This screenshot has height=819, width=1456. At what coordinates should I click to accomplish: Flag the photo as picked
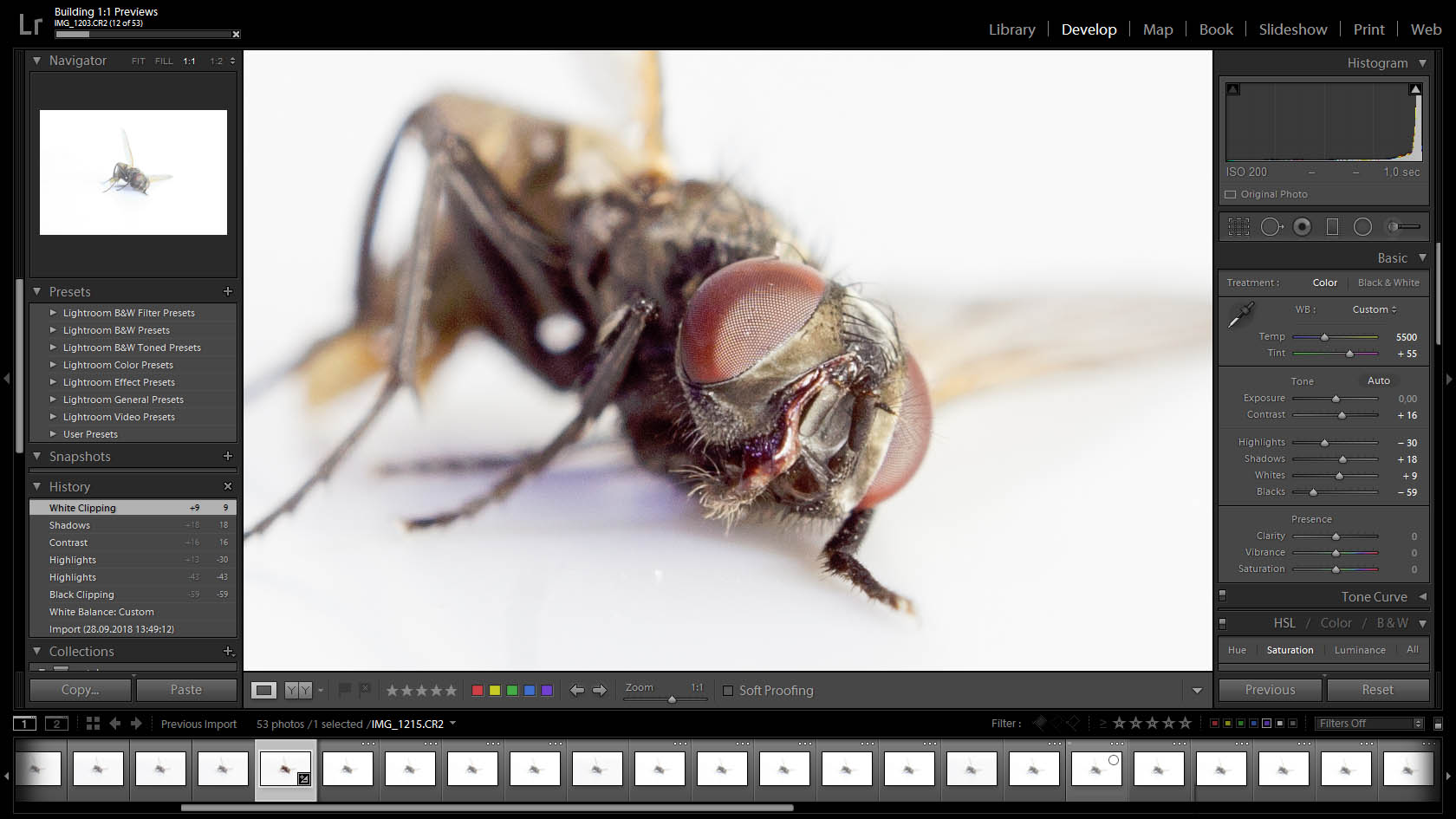tap(344, 690)
